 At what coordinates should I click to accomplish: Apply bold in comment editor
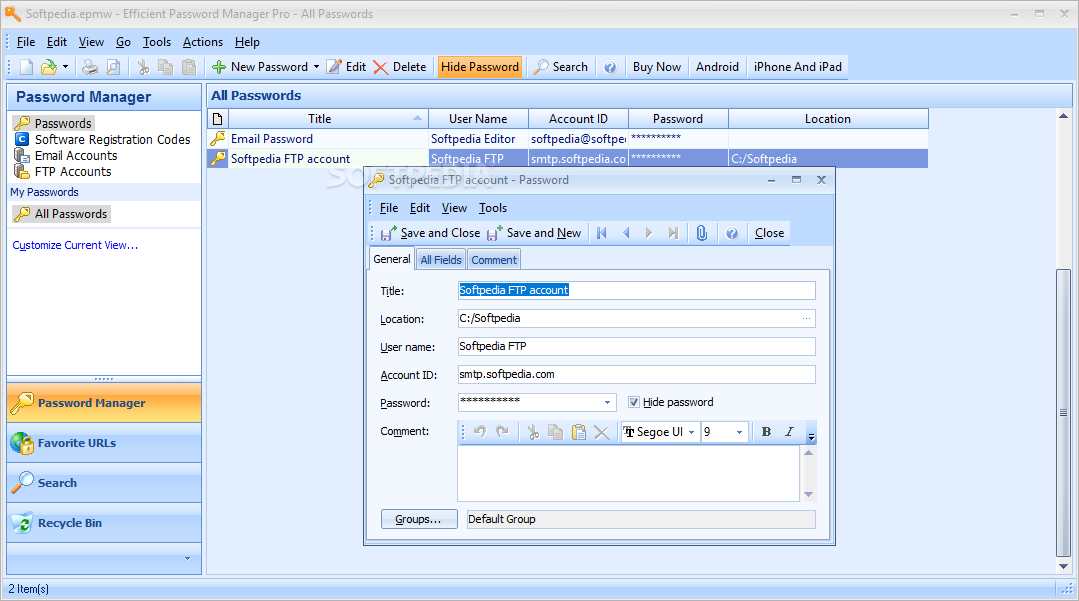pyautogui.click(x=766, y=432)
